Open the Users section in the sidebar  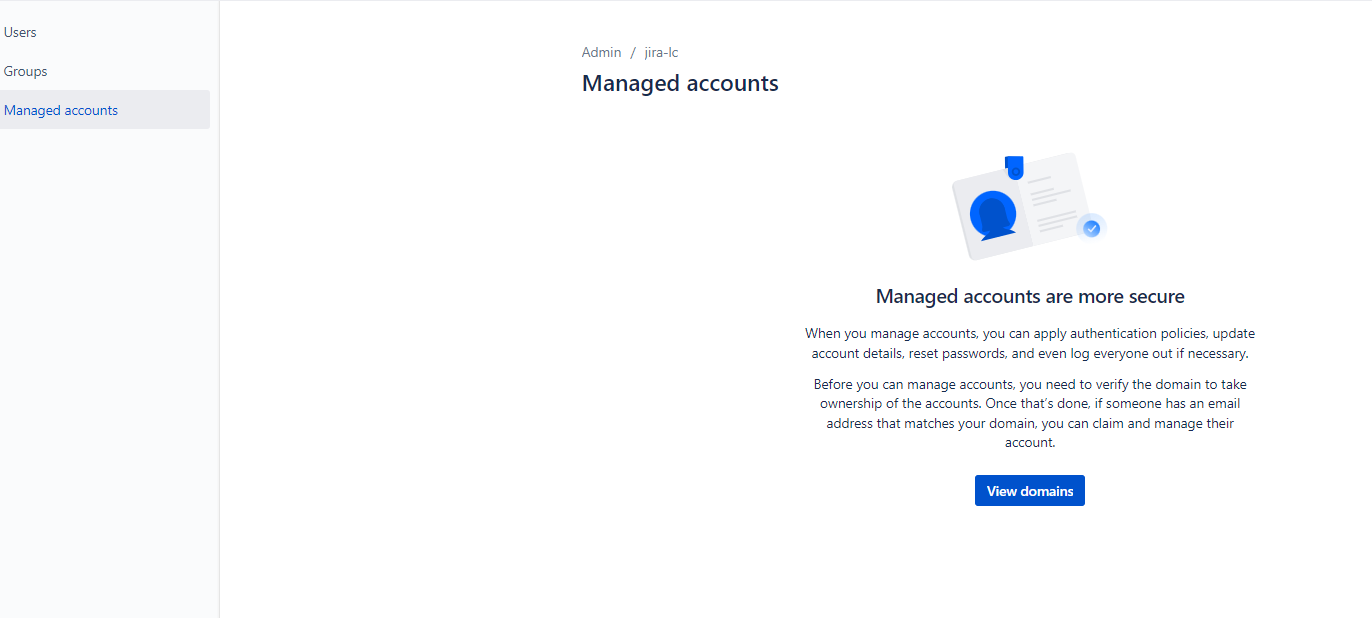(x=20, y=32)
